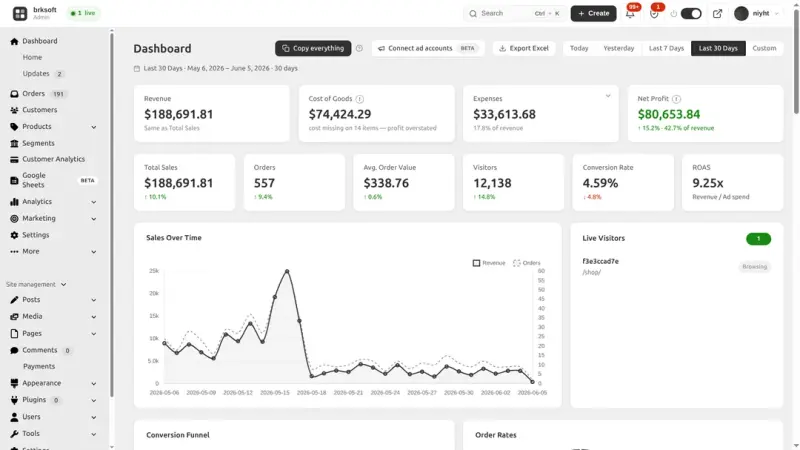This screenshot has height=450, width=800.
Task: Click the Cost of Goods info icon
Action: 360,99
